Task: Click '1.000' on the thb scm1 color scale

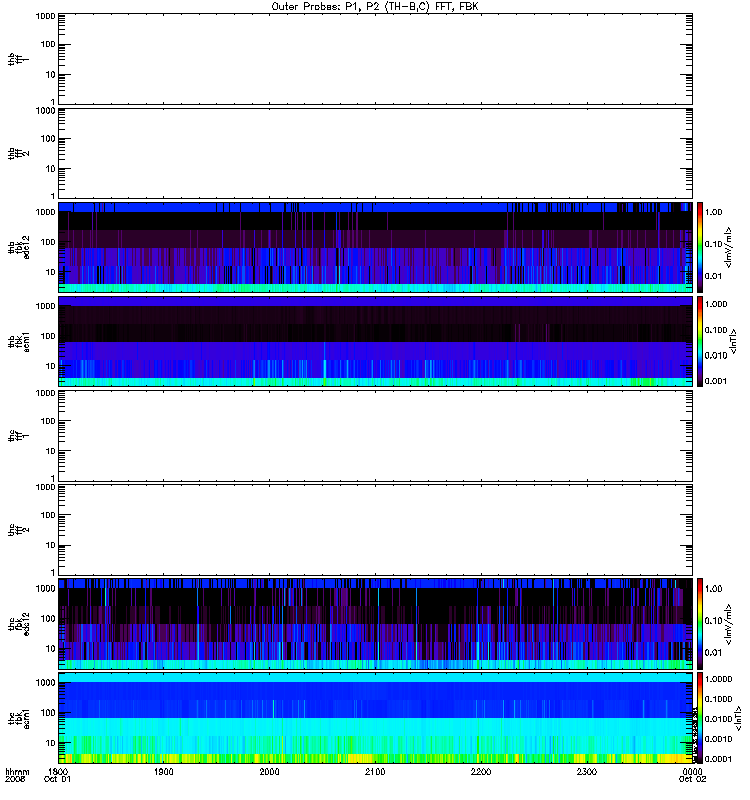Action: [x=716, y=304]
